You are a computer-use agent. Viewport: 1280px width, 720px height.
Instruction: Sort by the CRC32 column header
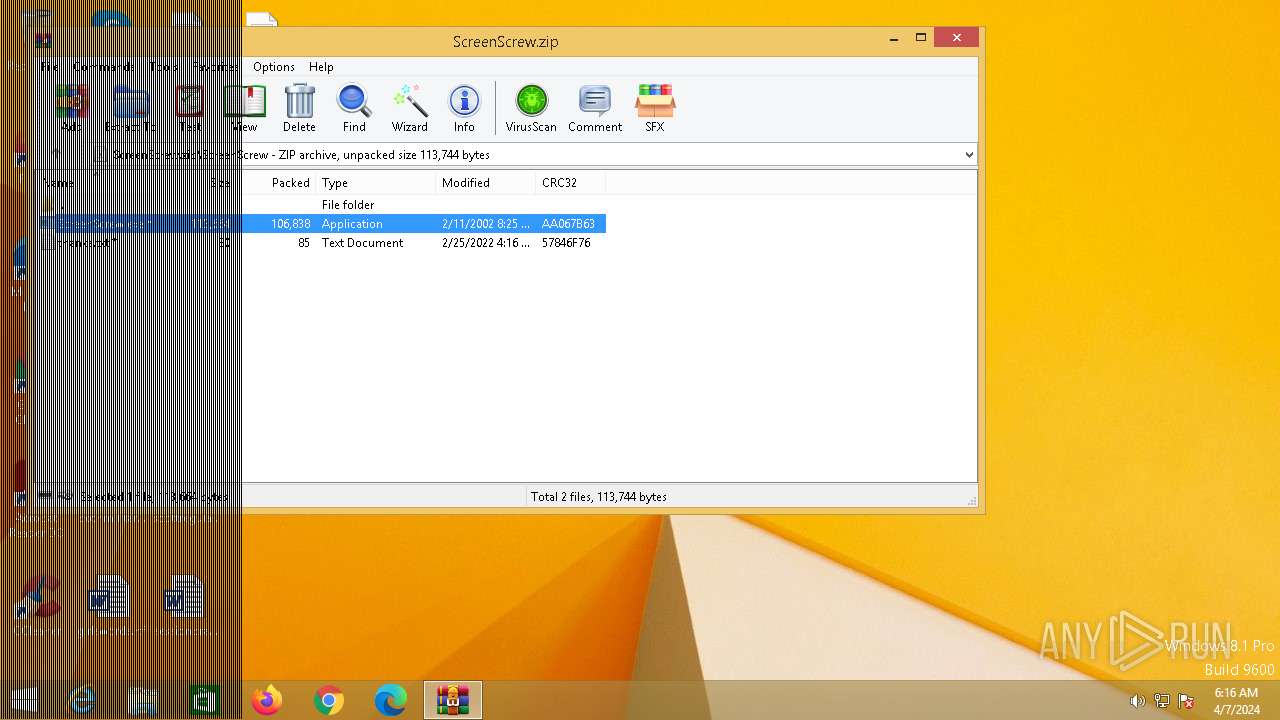[x=571, y=183]
